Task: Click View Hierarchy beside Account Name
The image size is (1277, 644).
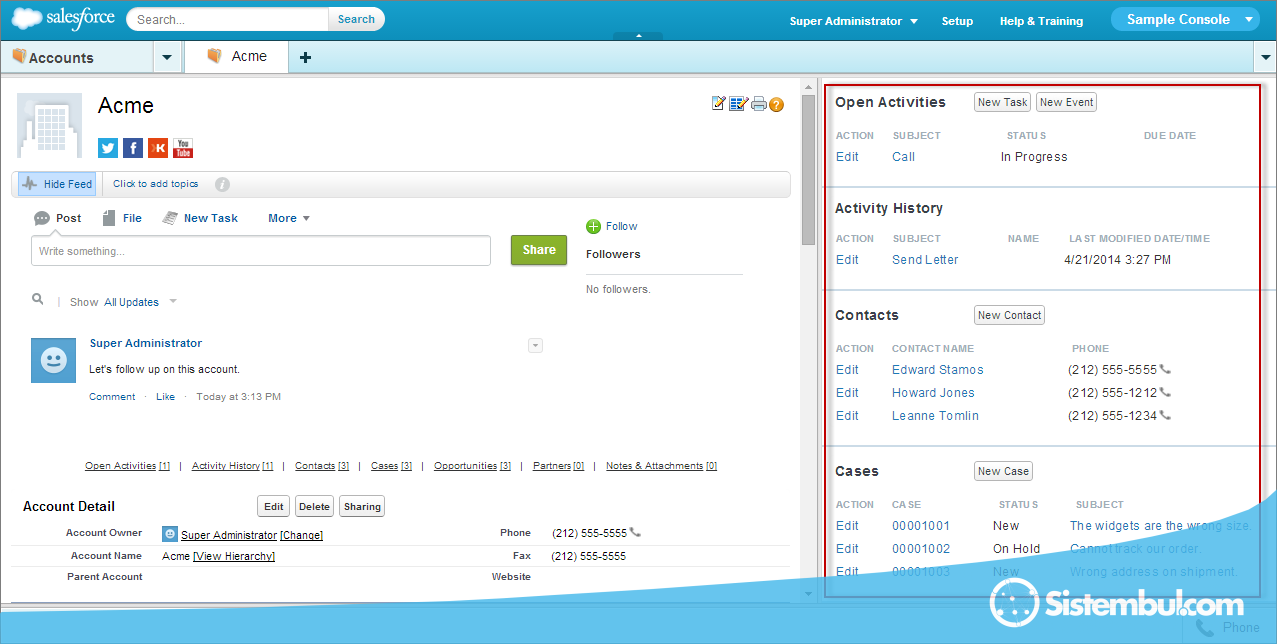Action: [234, 556]
